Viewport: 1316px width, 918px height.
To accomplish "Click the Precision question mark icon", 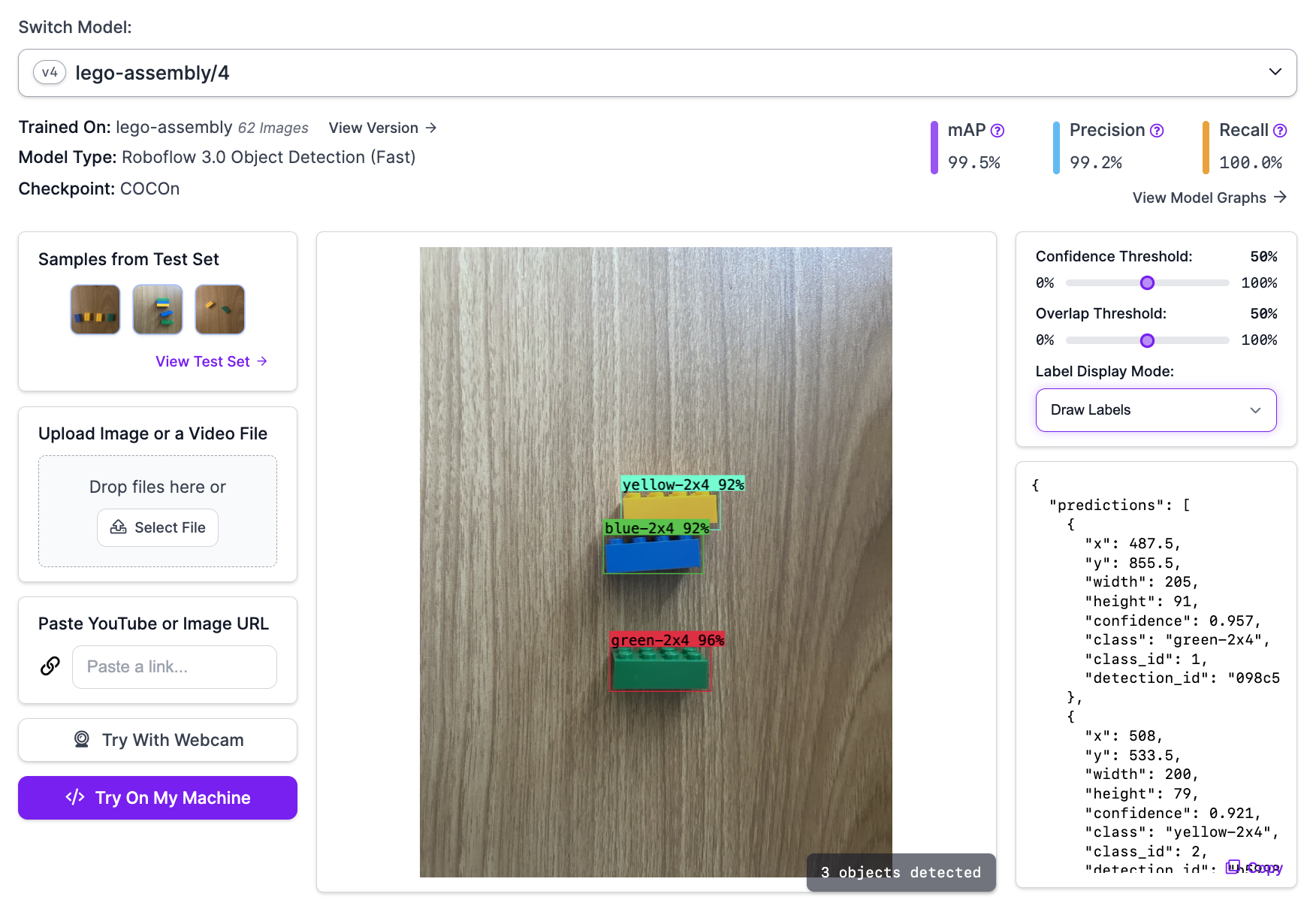I will point(1156,130).
